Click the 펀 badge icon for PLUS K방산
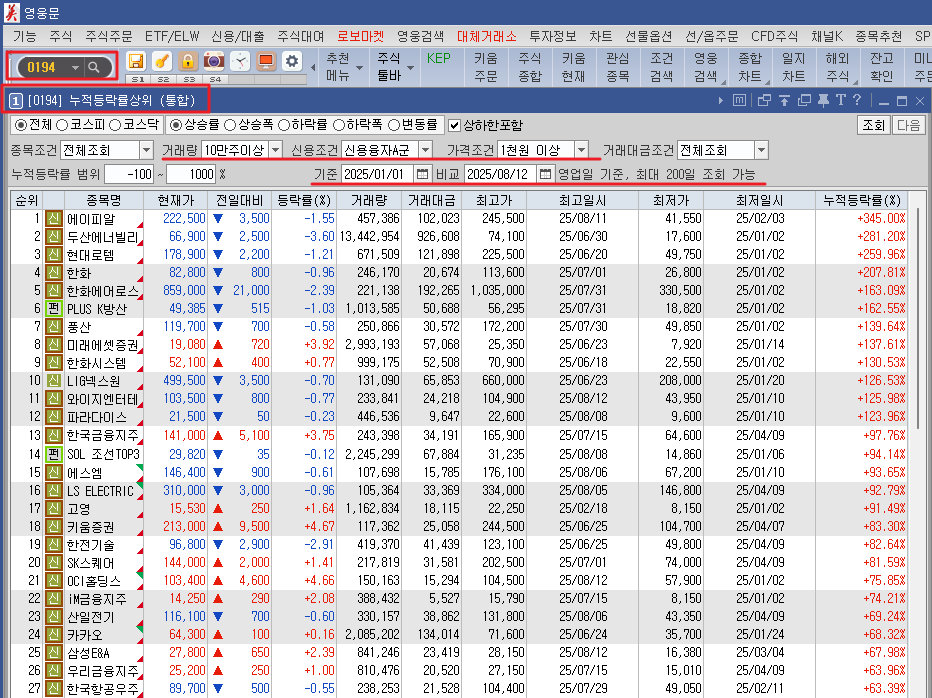 (53, 309)
